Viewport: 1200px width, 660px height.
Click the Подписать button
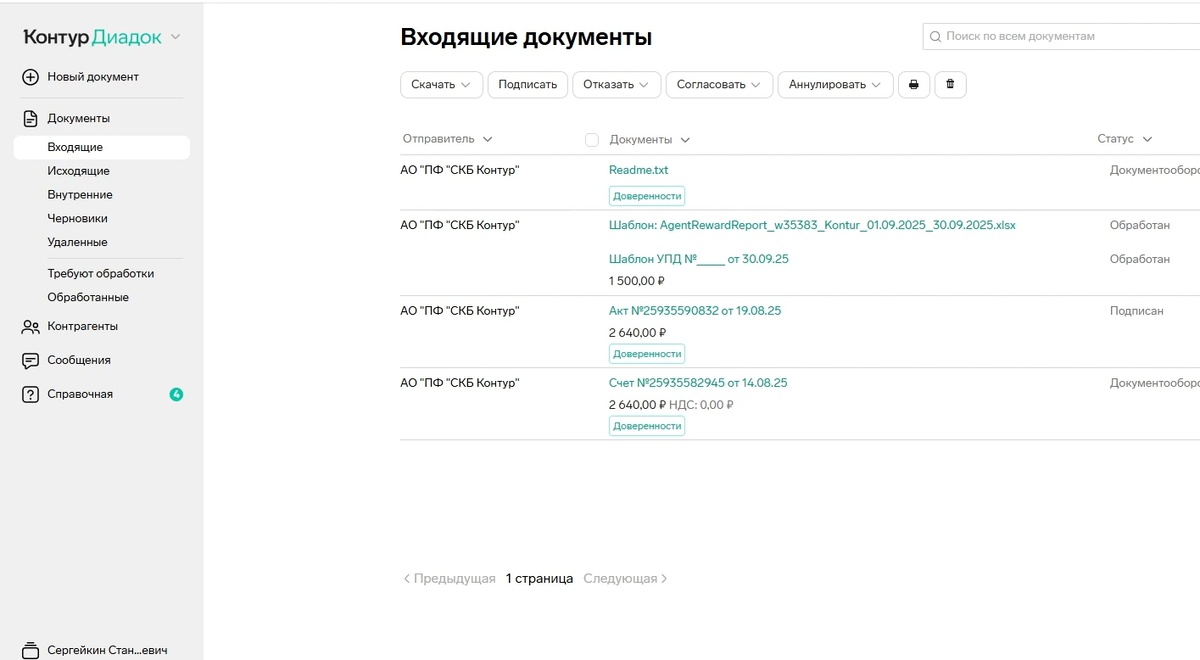(x=528, y=85)
